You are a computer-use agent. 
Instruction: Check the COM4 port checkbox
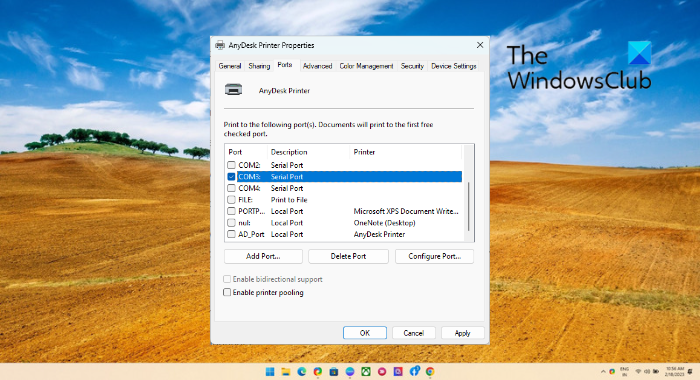[231, 188]
